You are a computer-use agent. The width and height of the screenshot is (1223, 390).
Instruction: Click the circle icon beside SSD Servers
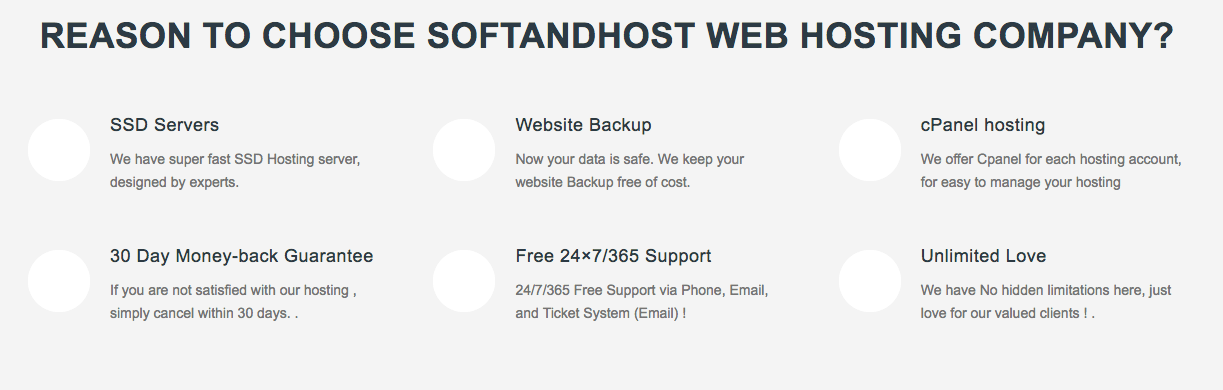click(59, 150)
